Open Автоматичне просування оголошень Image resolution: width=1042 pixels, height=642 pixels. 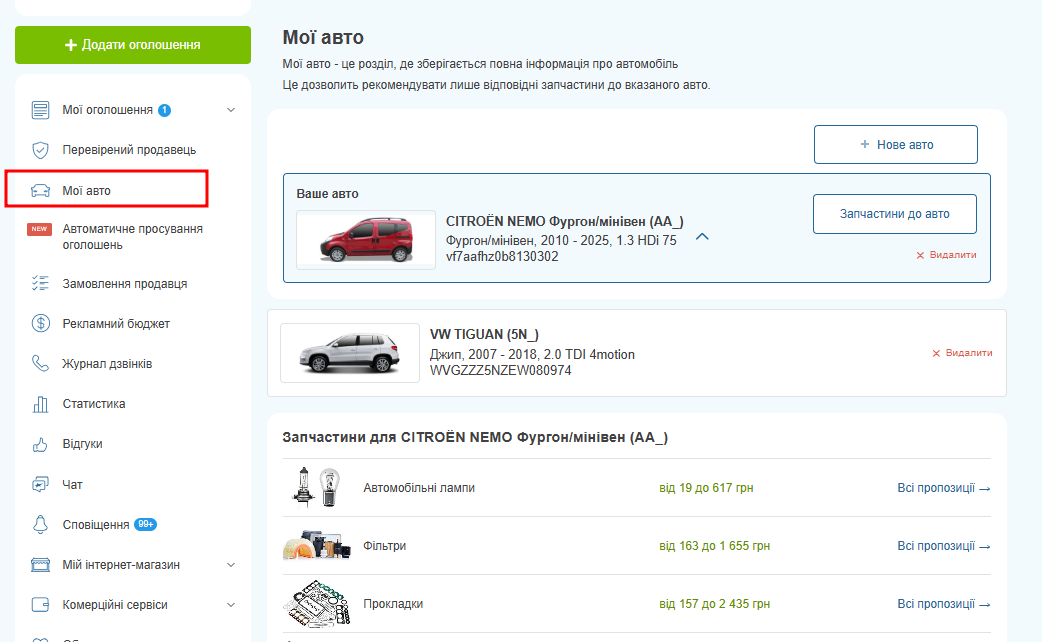tap(132, 237)
